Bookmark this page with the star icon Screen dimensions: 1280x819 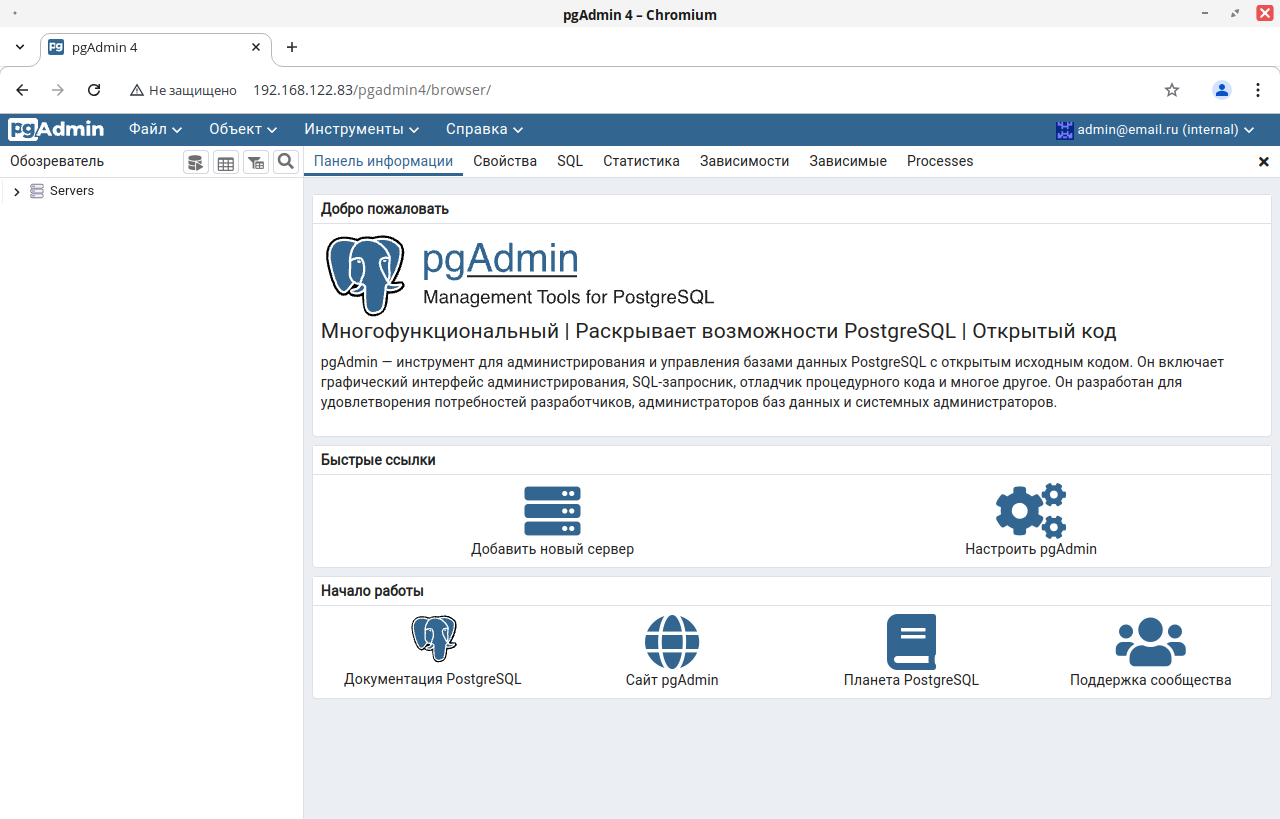tap(1172, 90)
